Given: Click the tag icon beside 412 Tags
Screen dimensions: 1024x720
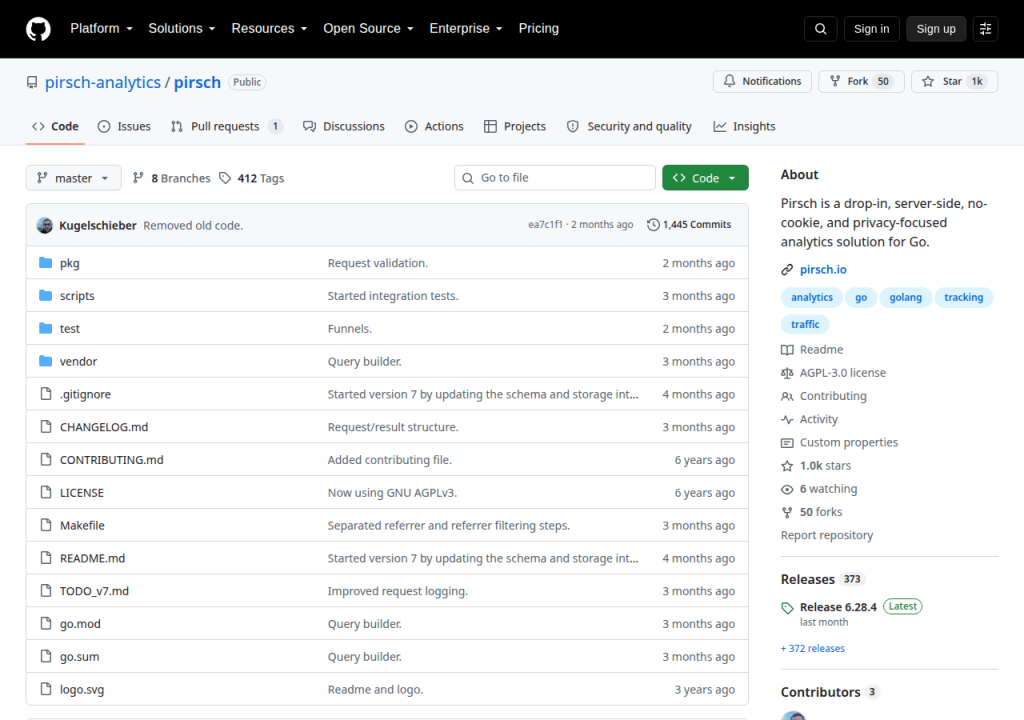Looking at the screenshot, I should pos(225,178).
